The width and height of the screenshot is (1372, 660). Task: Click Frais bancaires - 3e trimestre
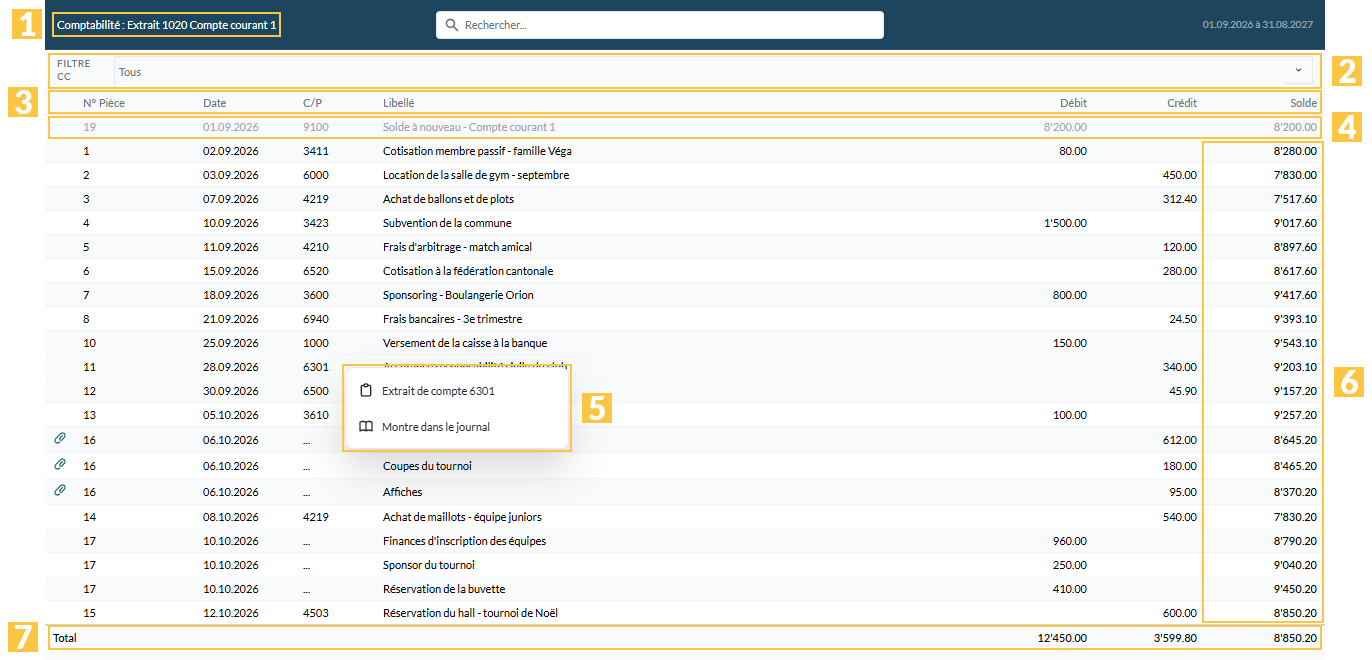[452, 319]
